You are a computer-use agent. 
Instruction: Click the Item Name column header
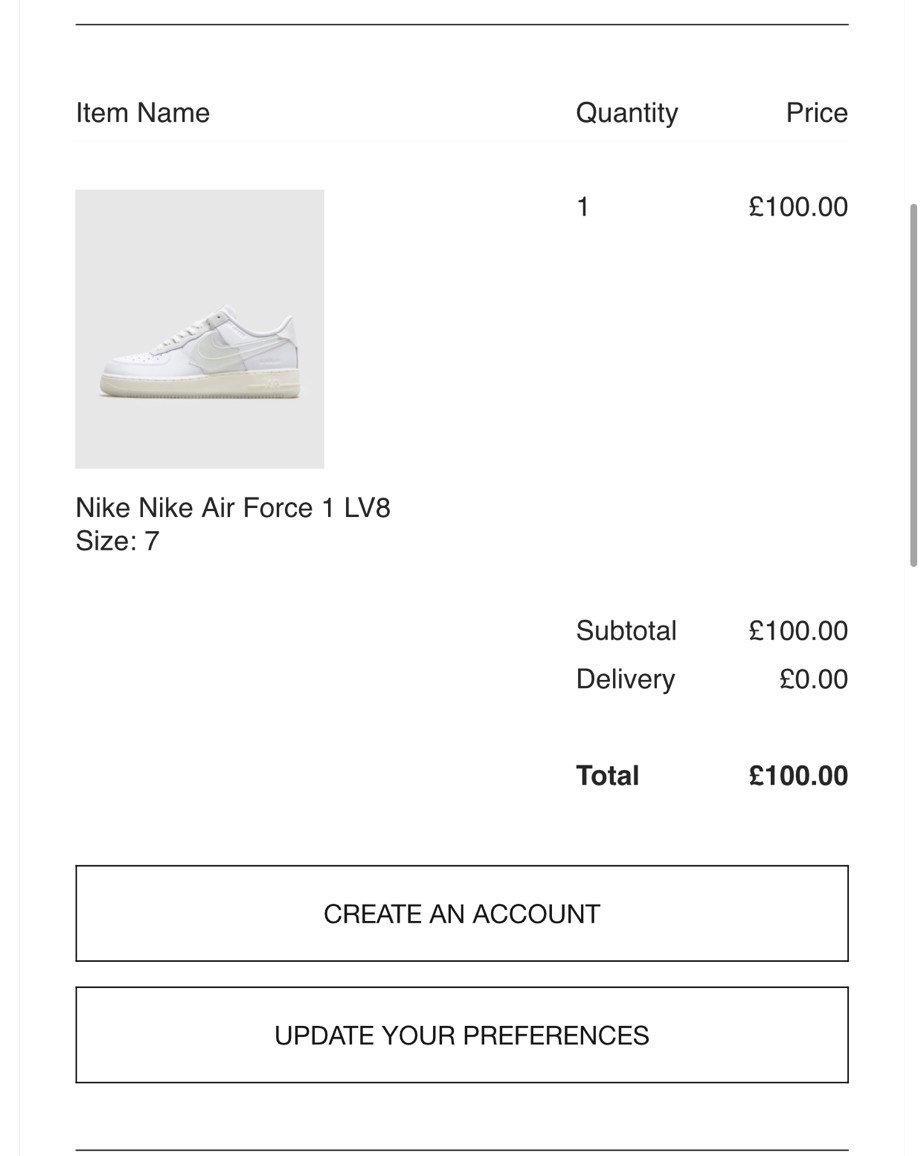[142, 113]
